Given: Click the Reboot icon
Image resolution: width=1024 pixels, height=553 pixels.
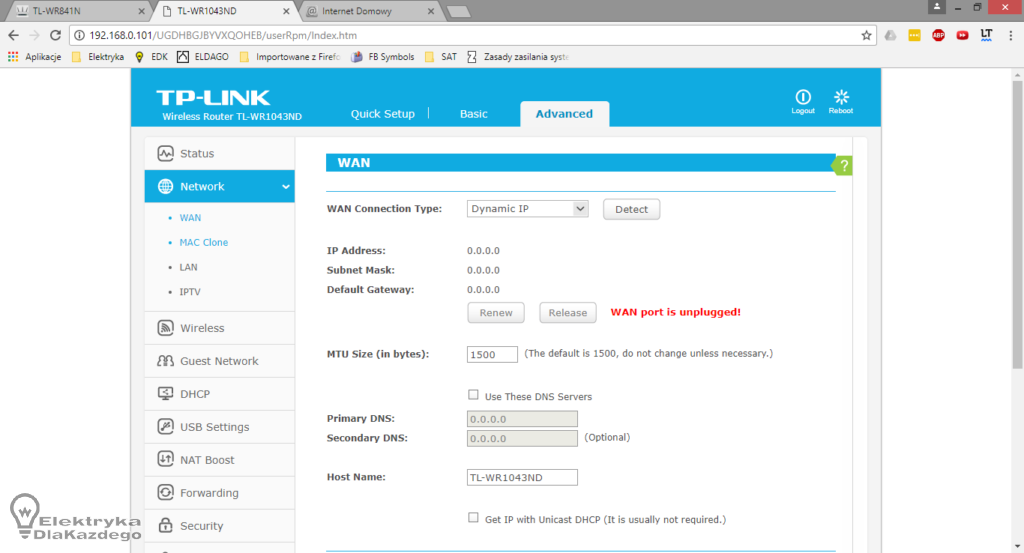Looking at the screenshot, I should (x=841, y=97).
